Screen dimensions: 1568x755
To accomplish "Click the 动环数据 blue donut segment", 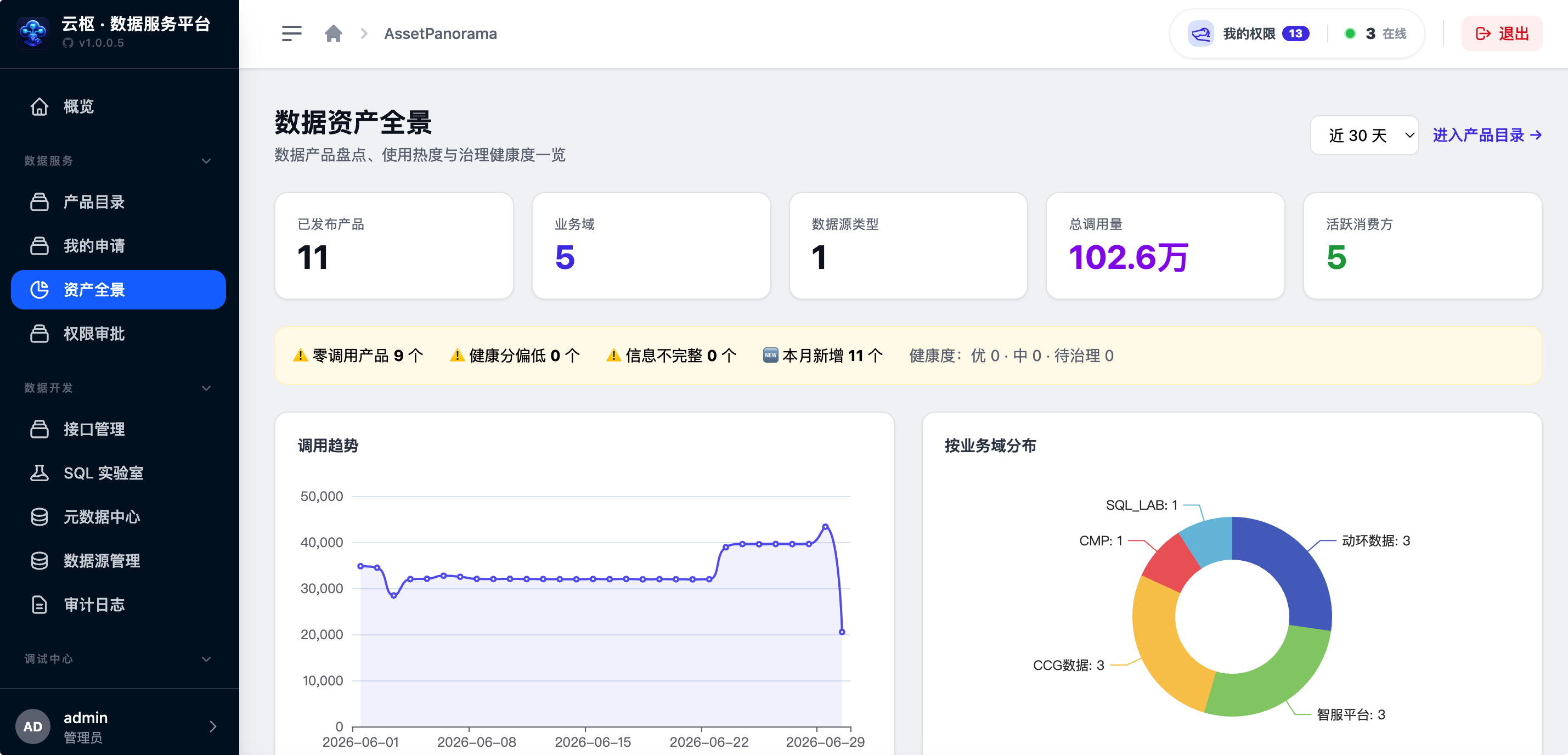I will coord(1291,565).
